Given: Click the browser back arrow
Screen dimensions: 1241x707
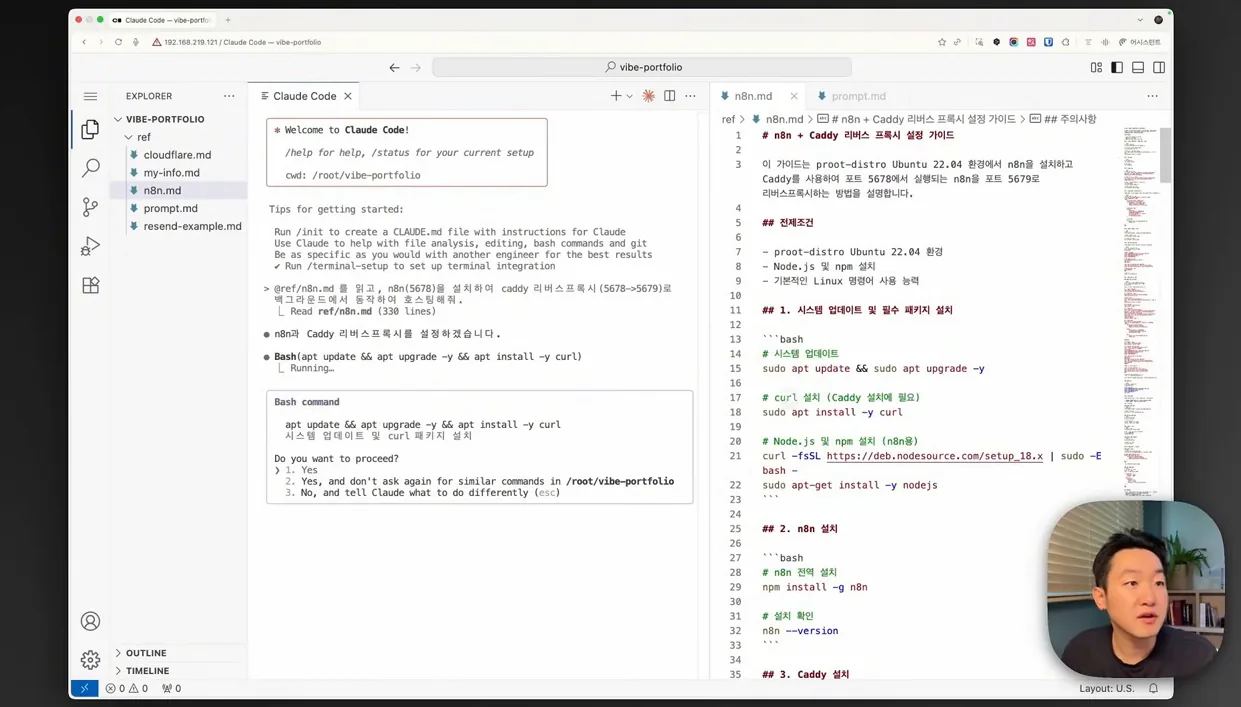Looking at the screenshot, I should click(84, 42).
